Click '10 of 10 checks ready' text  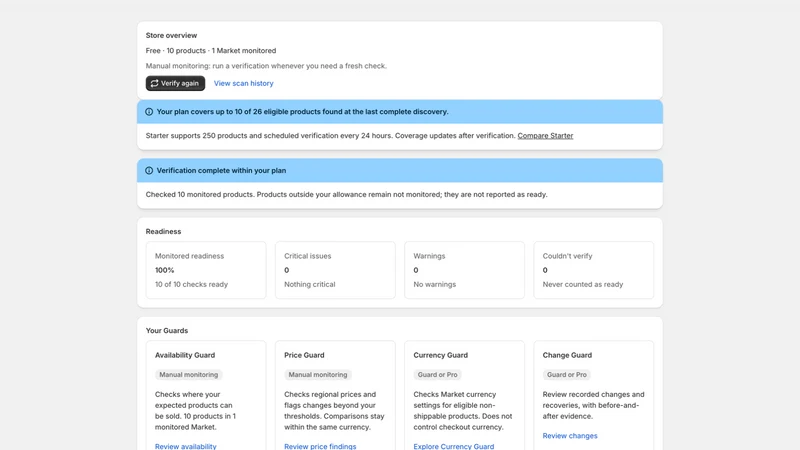coord(191,284)
